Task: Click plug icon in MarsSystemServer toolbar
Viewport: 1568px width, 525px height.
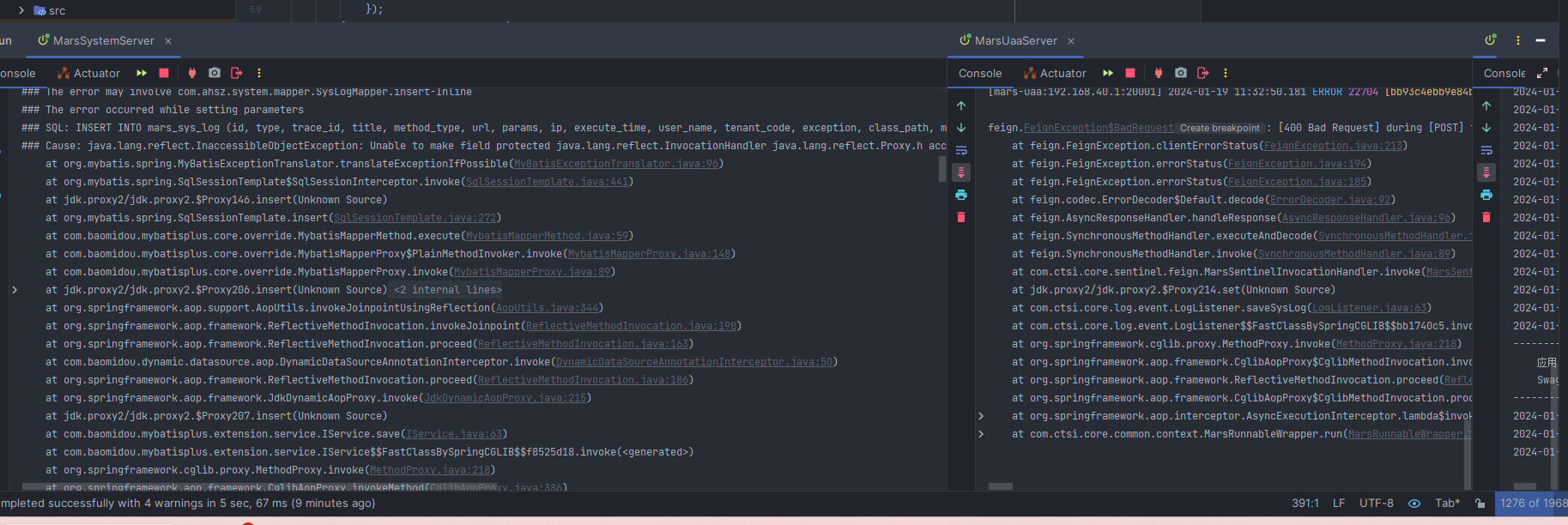Action: pyautogui.click(x=192, y=73)
